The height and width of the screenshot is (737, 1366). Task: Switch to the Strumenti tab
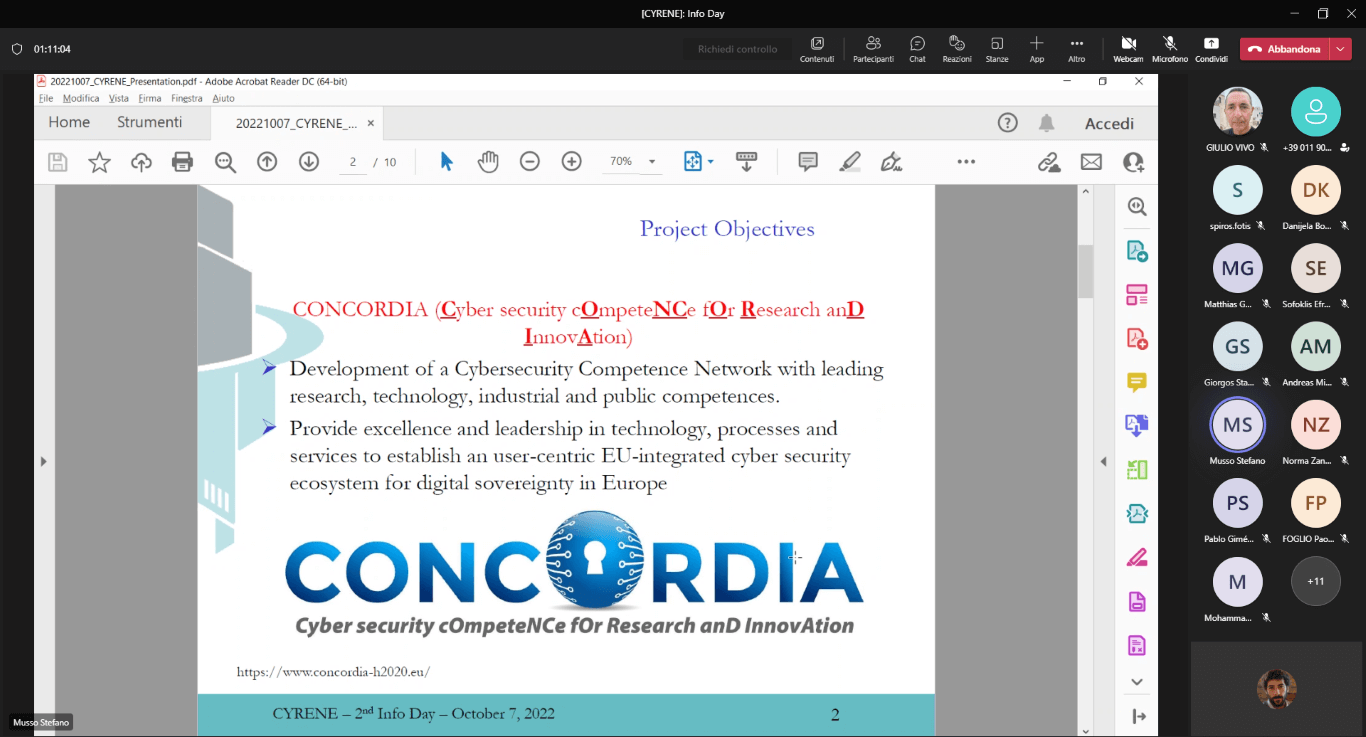pyautogui.click(x=150, y=123)
